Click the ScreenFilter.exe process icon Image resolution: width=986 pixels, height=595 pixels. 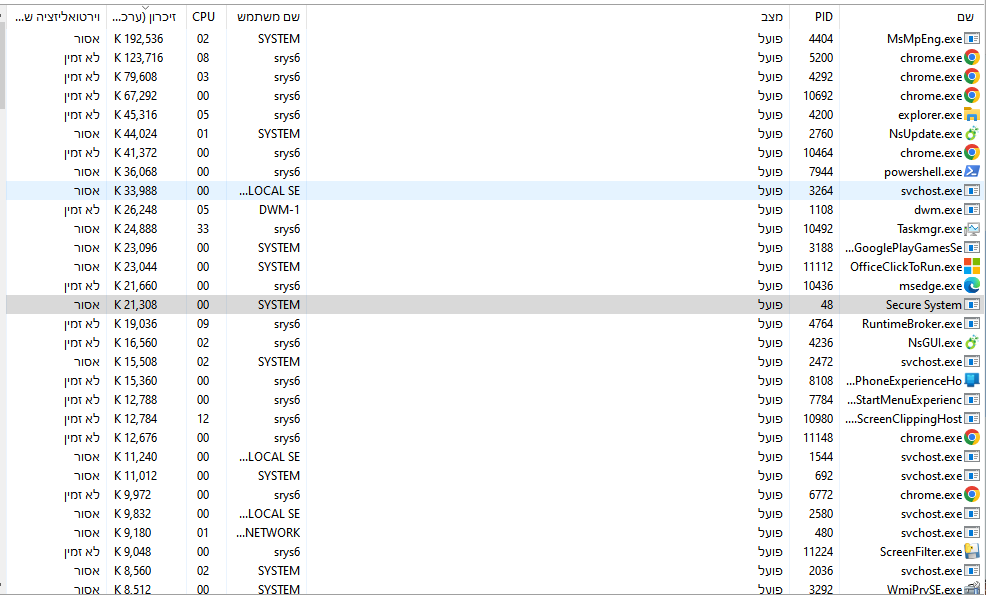971,552
